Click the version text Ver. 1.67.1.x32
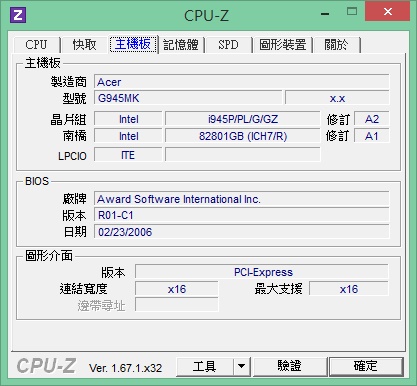 (125, 368)
